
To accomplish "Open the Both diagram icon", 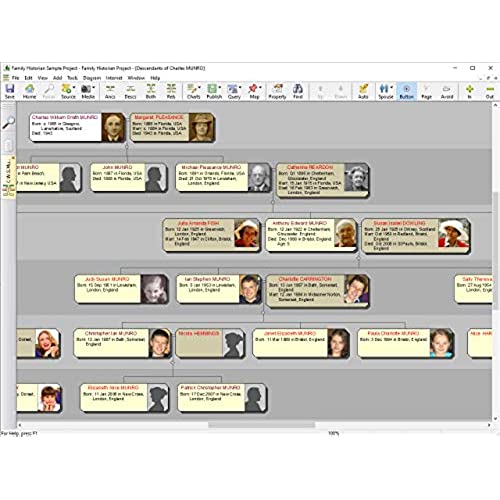I will (x=151, y=91).
